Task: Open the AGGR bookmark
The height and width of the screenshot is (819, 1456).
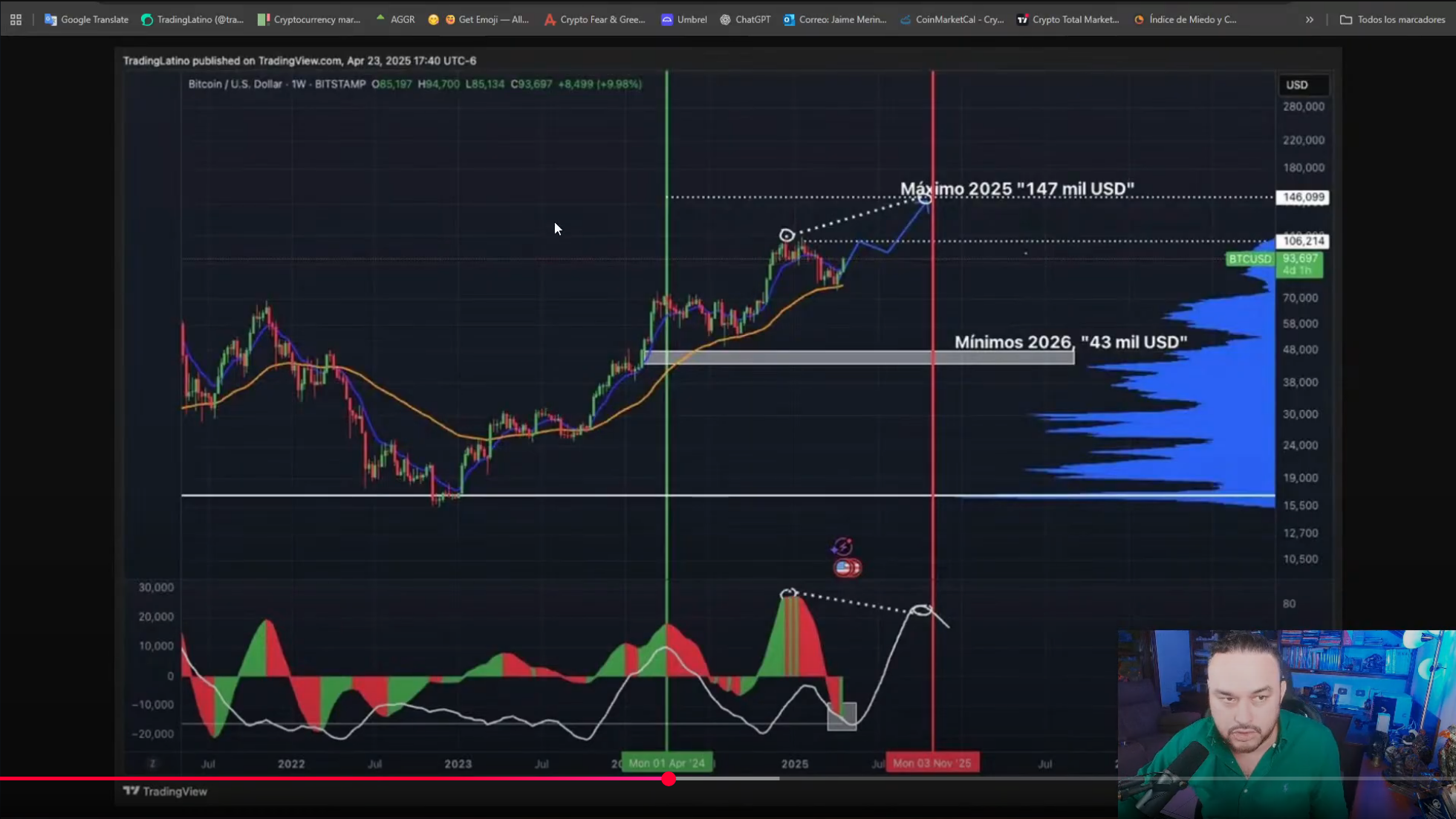Action: click(x=394, y=19)
